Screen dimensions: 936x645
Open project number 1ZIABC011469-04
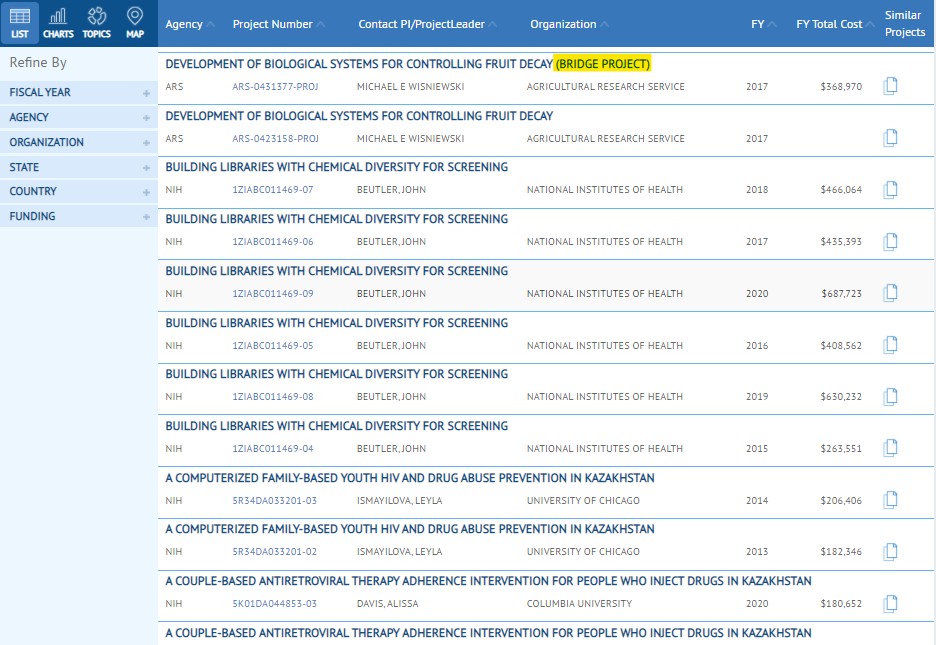tap(273, 449)
